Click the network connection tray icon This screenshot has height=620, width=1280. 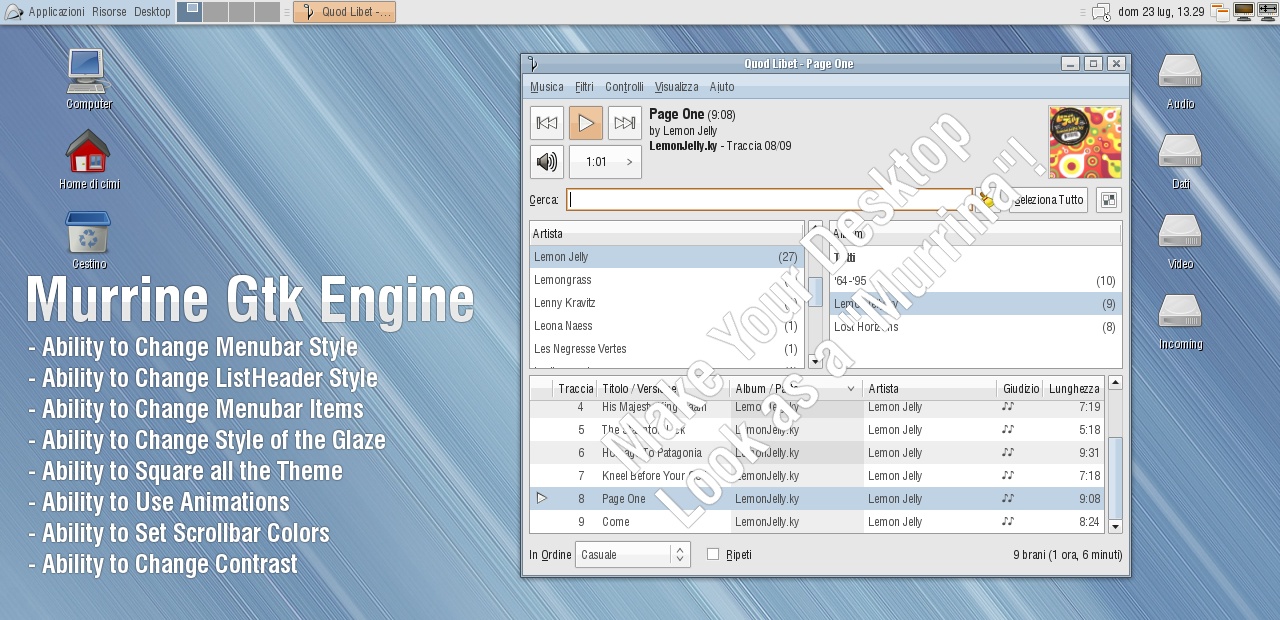point(1267,12)
